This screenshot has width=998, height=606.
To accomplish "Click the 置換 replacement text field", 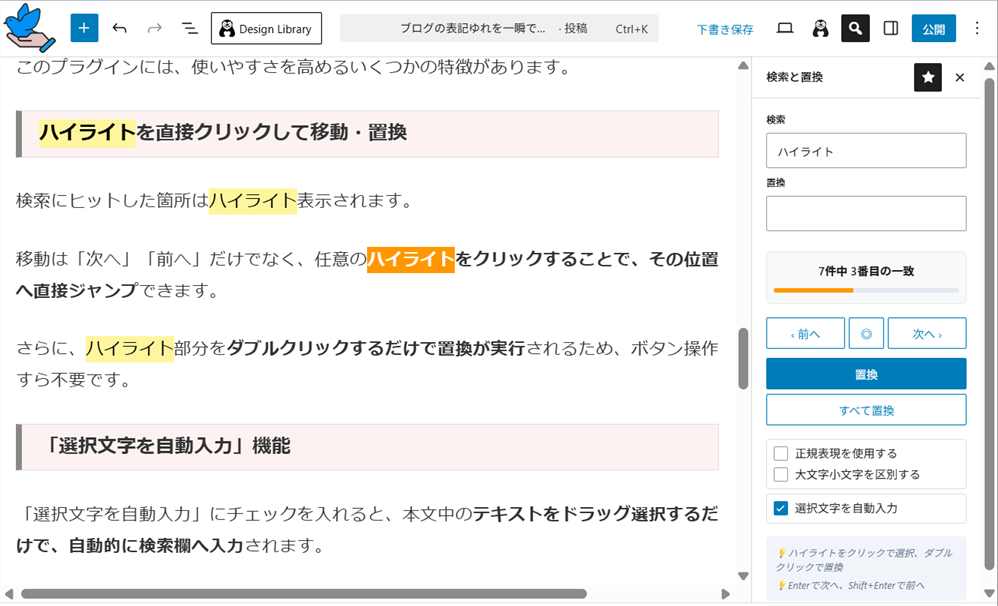I will tap(866, 213).
